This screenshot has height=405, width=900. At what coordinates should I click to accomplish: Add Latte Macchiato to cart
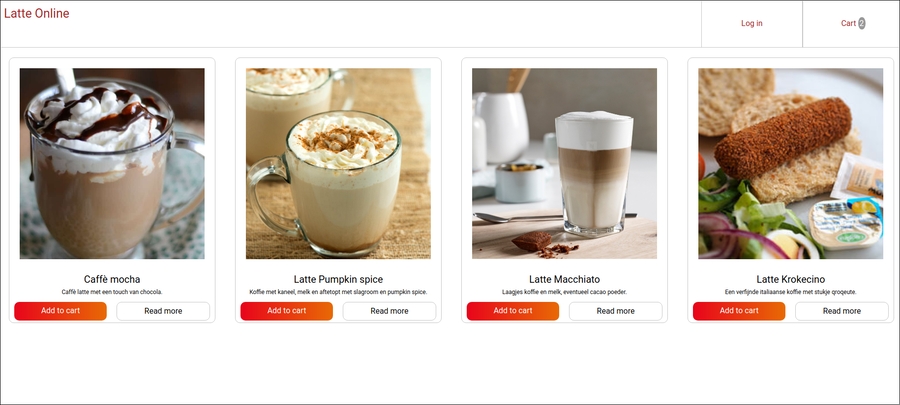pos(513,311)
